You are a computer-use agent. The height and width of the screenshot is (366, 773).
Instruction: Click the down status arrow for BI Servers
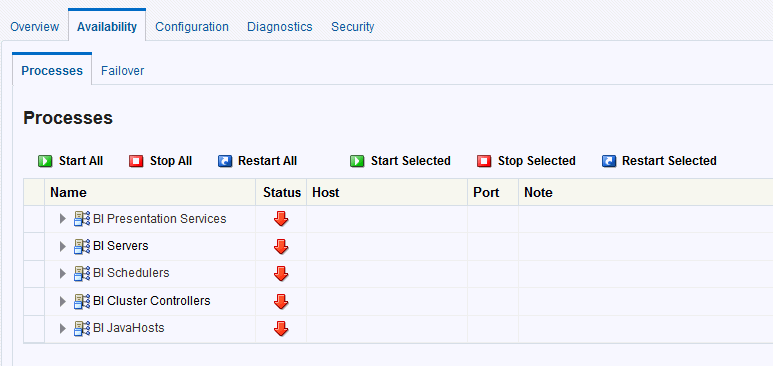281,247
